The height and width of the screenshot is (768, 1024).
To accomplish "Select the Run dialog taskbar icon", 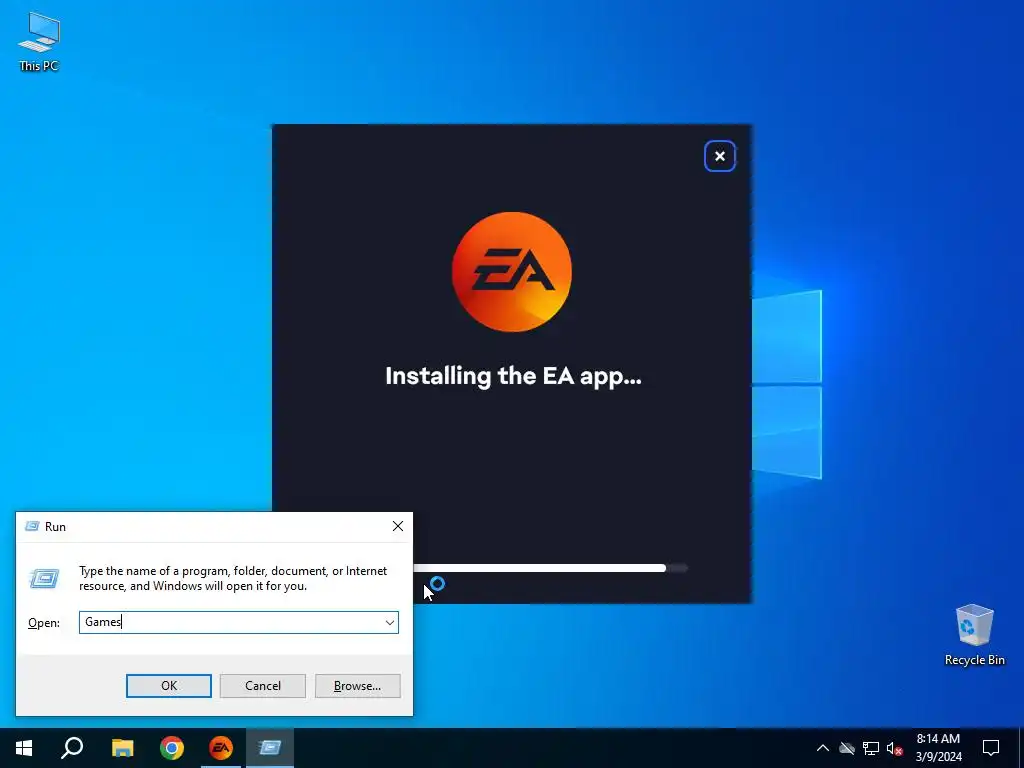I will click(x=270, y=748).
